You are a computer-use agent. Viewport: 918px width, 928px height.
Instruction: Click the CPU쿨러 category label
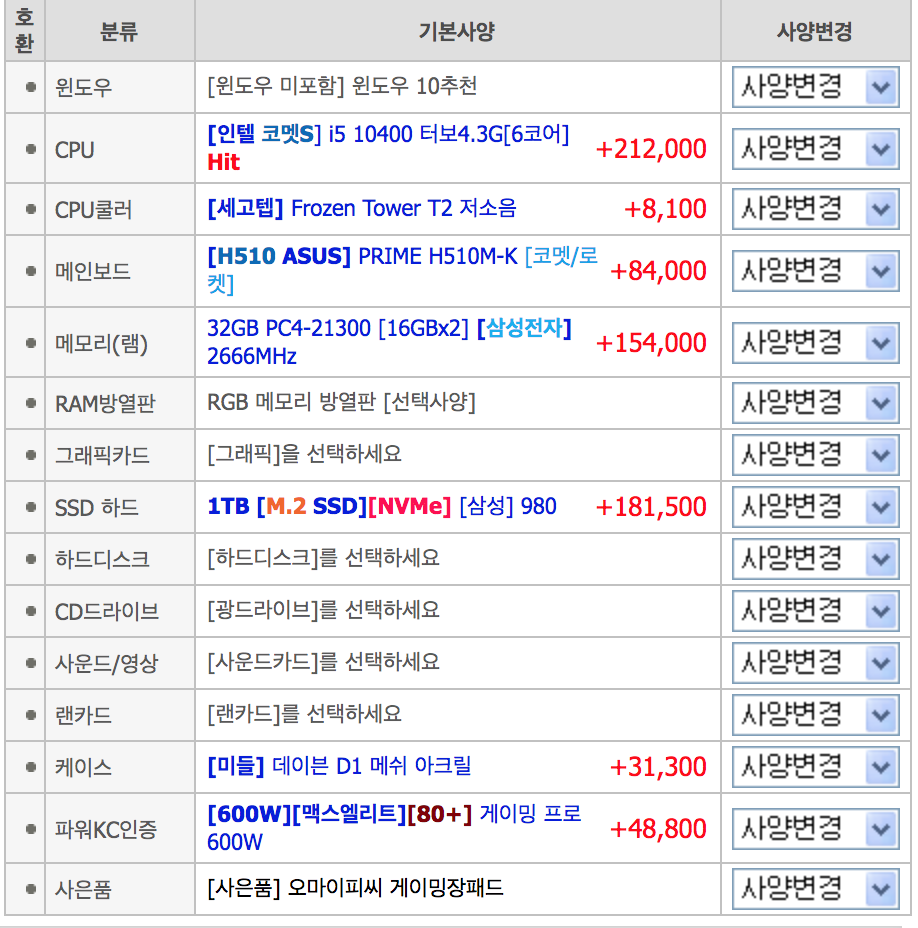94,210
